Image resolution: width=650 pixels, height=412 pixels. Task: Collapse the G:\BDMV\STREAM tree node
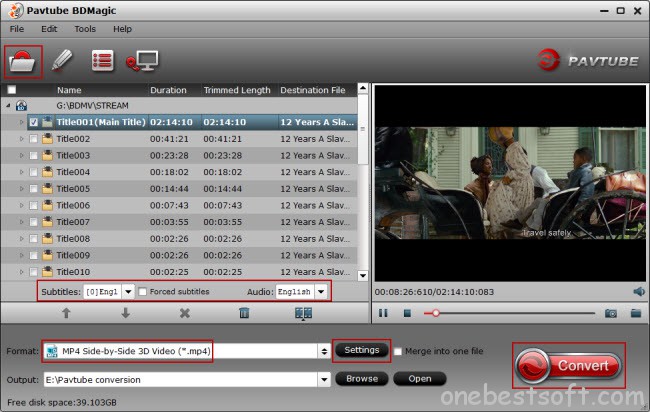pyautogui.click(x=8, y=106)
